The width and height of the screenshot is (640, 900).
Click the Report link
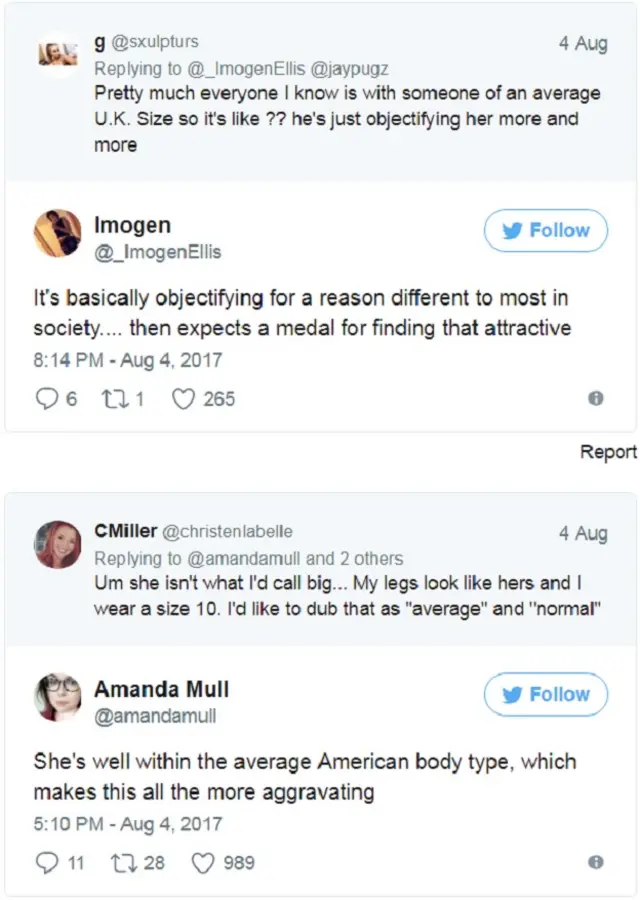[x=608, y=452]
